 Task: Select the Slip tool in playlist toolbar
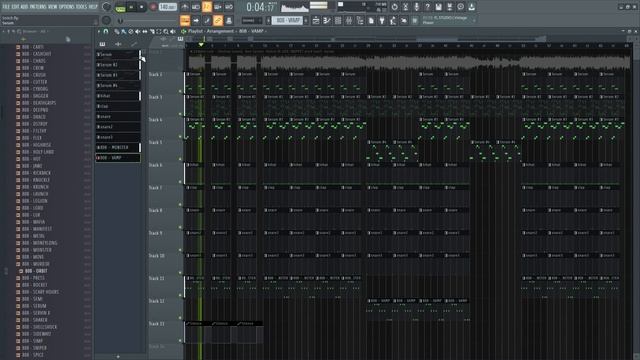[144, 31]
